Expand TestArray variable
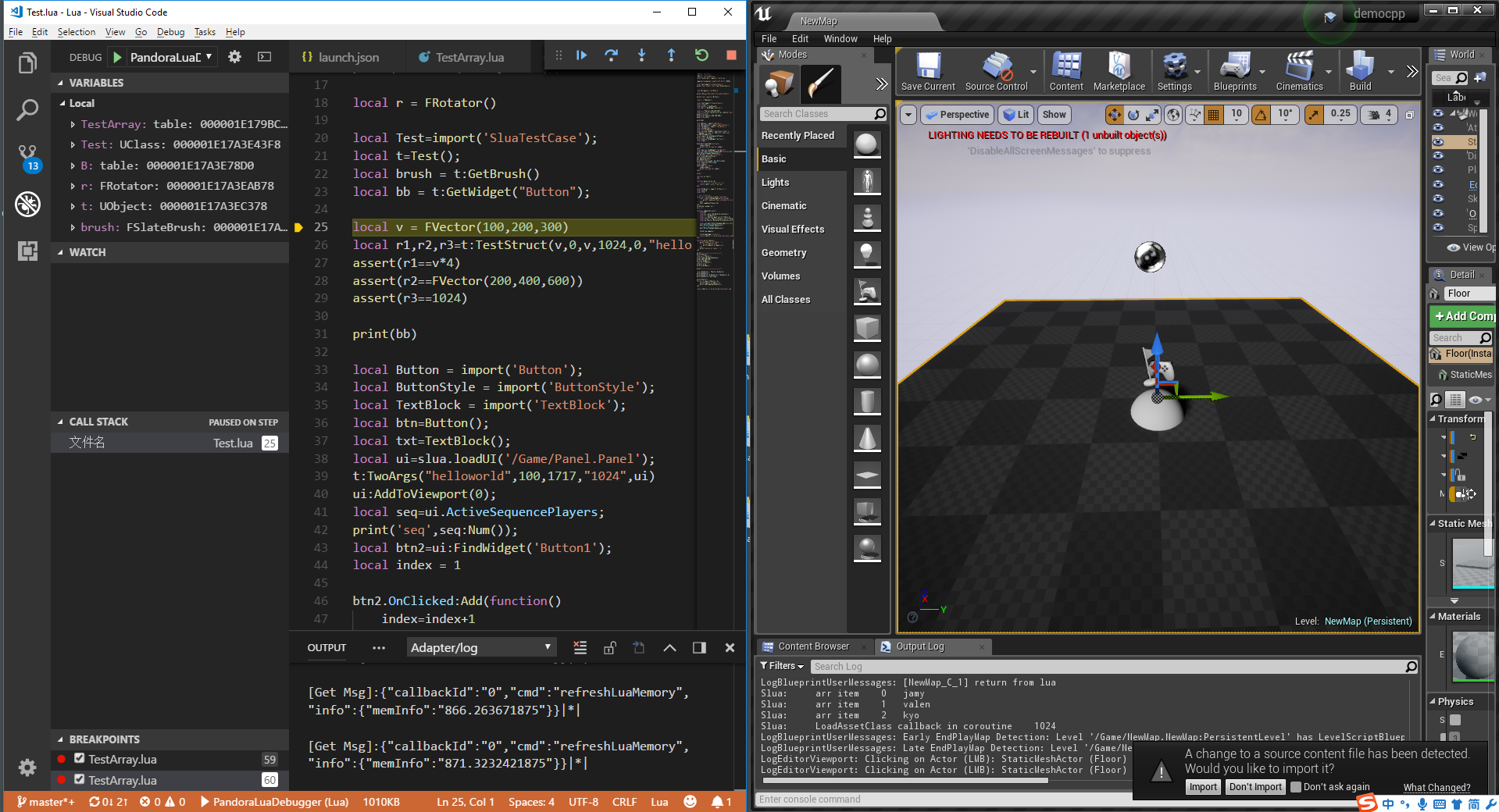 73,124
